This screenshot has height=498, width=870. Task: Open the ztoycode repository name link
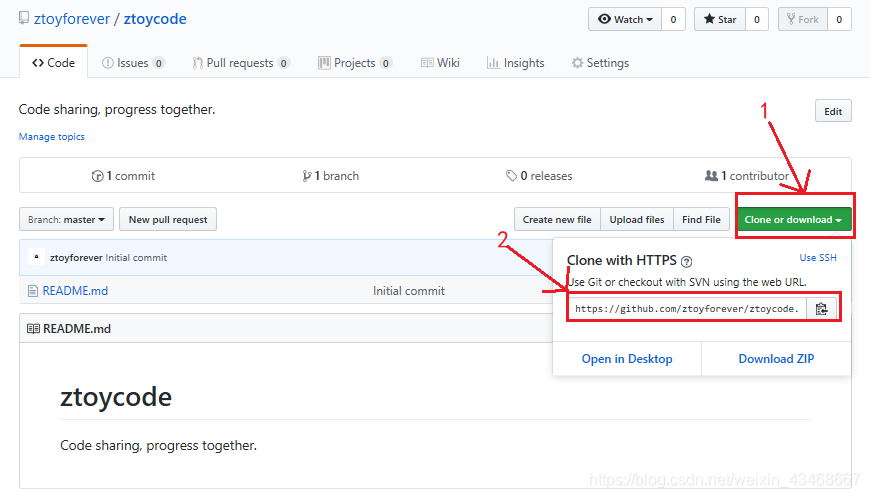(155, 19)
